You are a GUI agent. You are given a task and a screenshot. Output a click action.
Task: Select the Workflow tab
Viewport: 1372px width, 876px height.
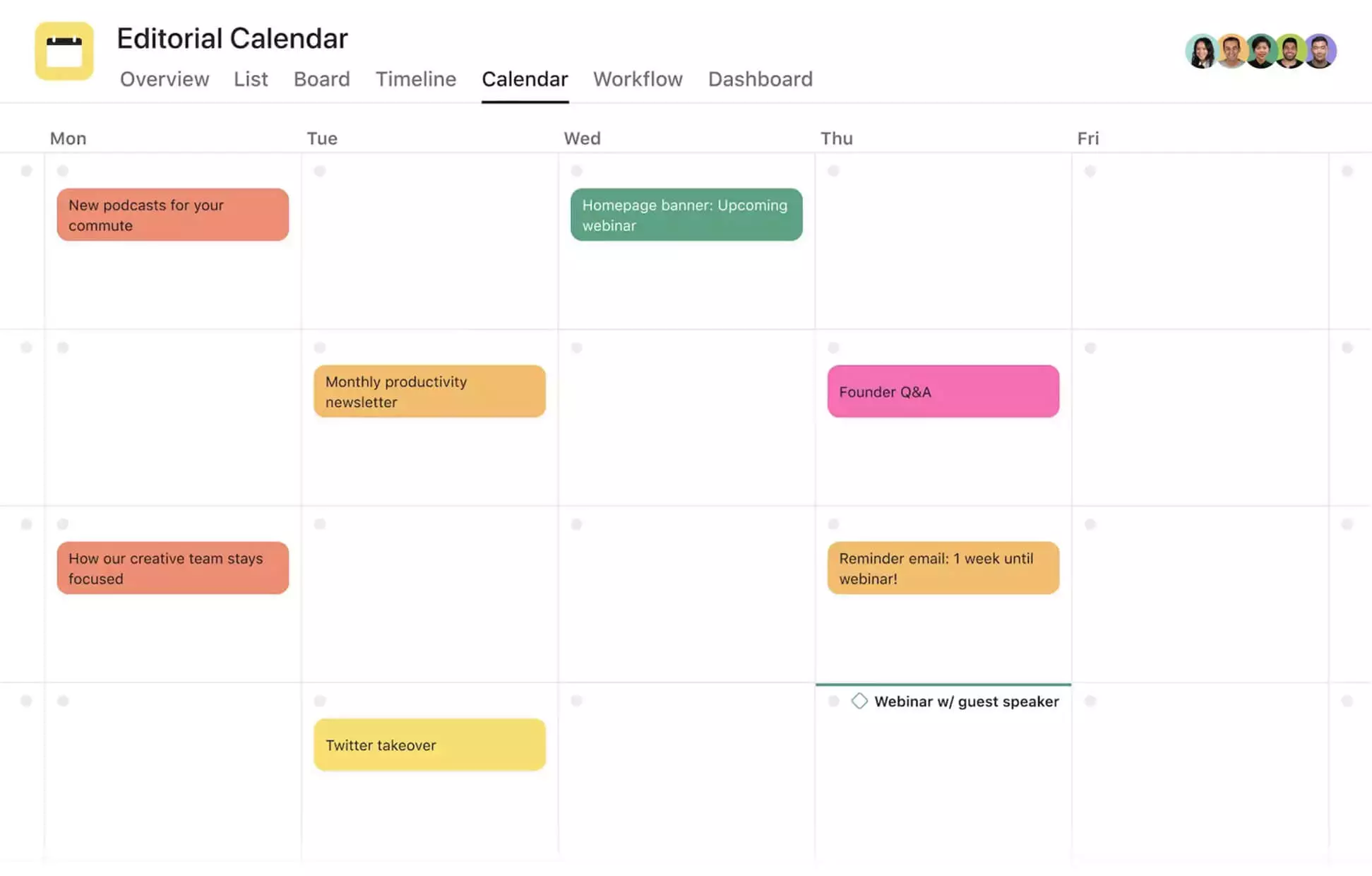[x=637, y=78]
